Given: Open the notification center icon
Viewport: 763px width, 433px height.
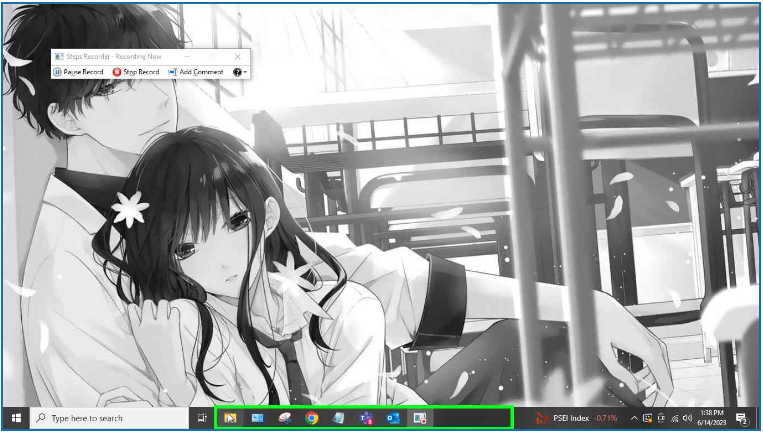Looking at the screenshot, I should [742, 418].
